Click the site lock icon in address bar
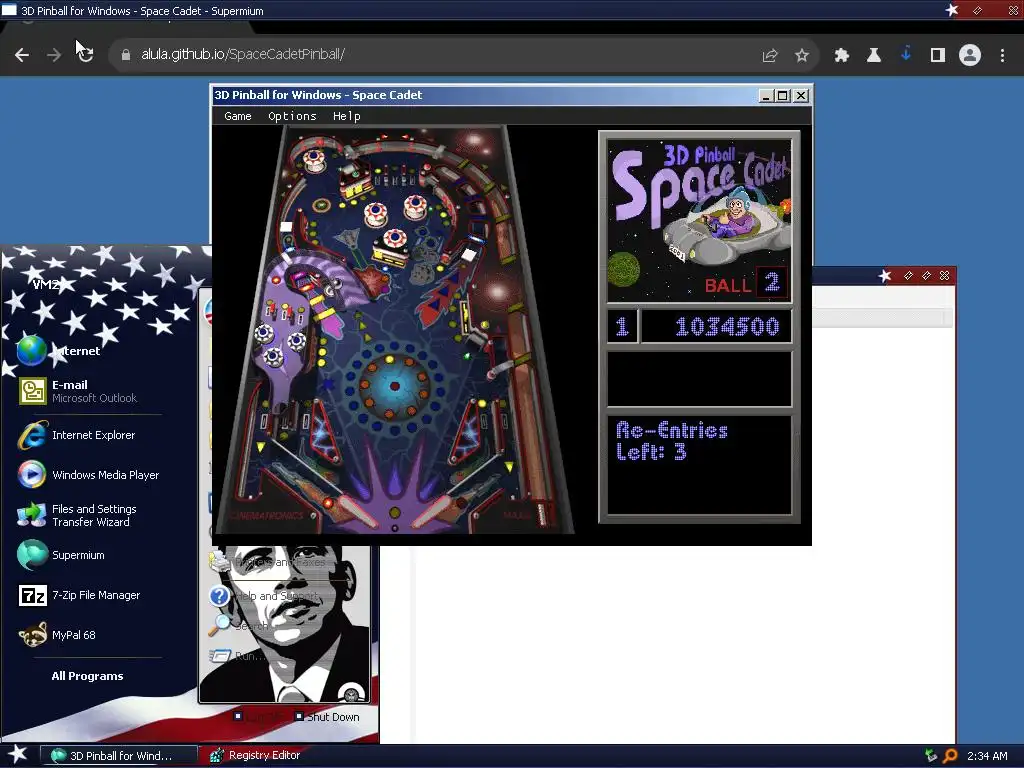The height and width of the screenshot is (768, 1024). (x=126, y=55)
